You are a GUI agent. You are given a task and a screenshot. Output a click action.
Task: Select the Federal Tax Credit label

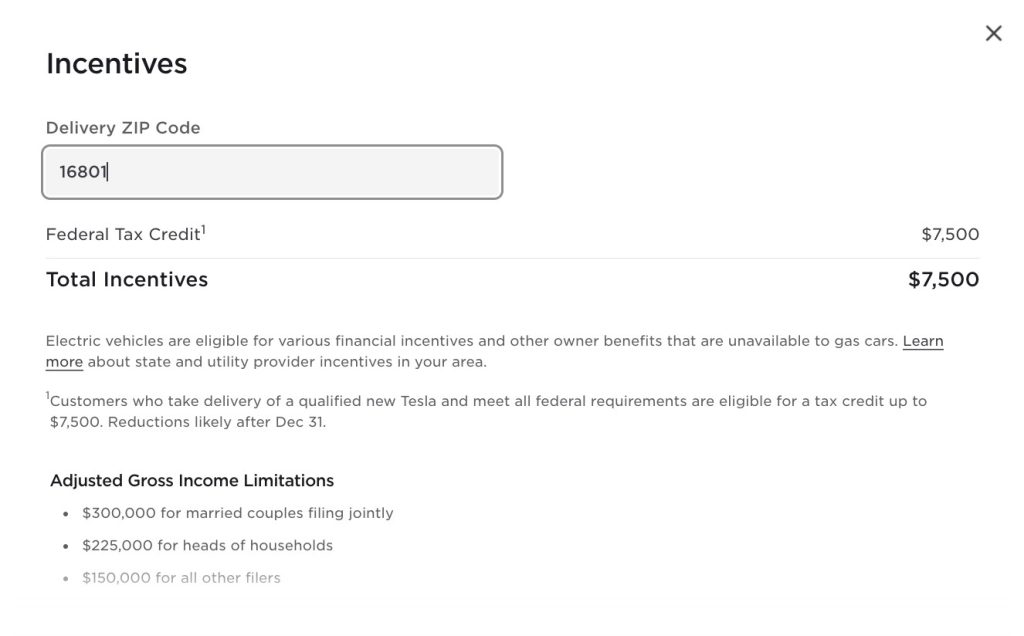click(x=123, y=234)
